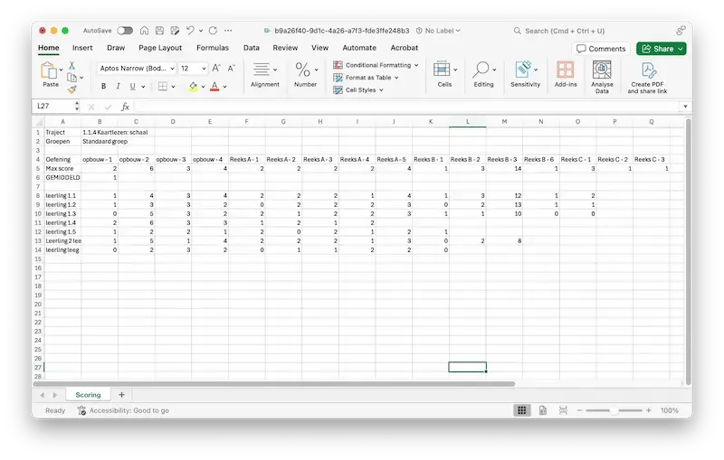Open the Number format percent button

306,74
